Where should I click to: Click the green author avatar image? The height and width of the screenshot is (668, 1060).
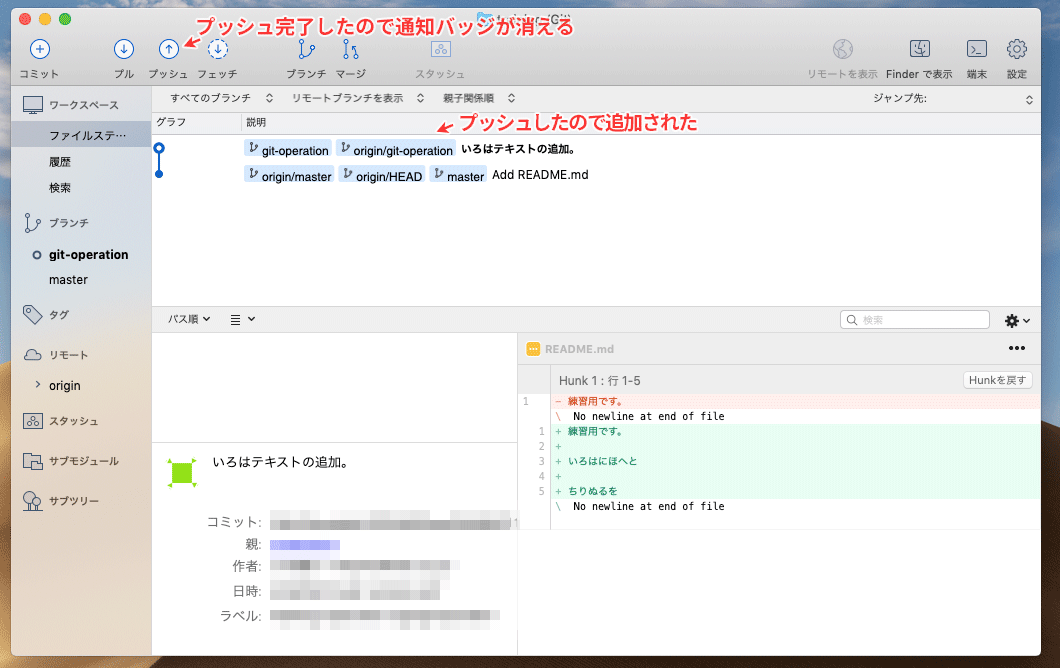[183, 473]
